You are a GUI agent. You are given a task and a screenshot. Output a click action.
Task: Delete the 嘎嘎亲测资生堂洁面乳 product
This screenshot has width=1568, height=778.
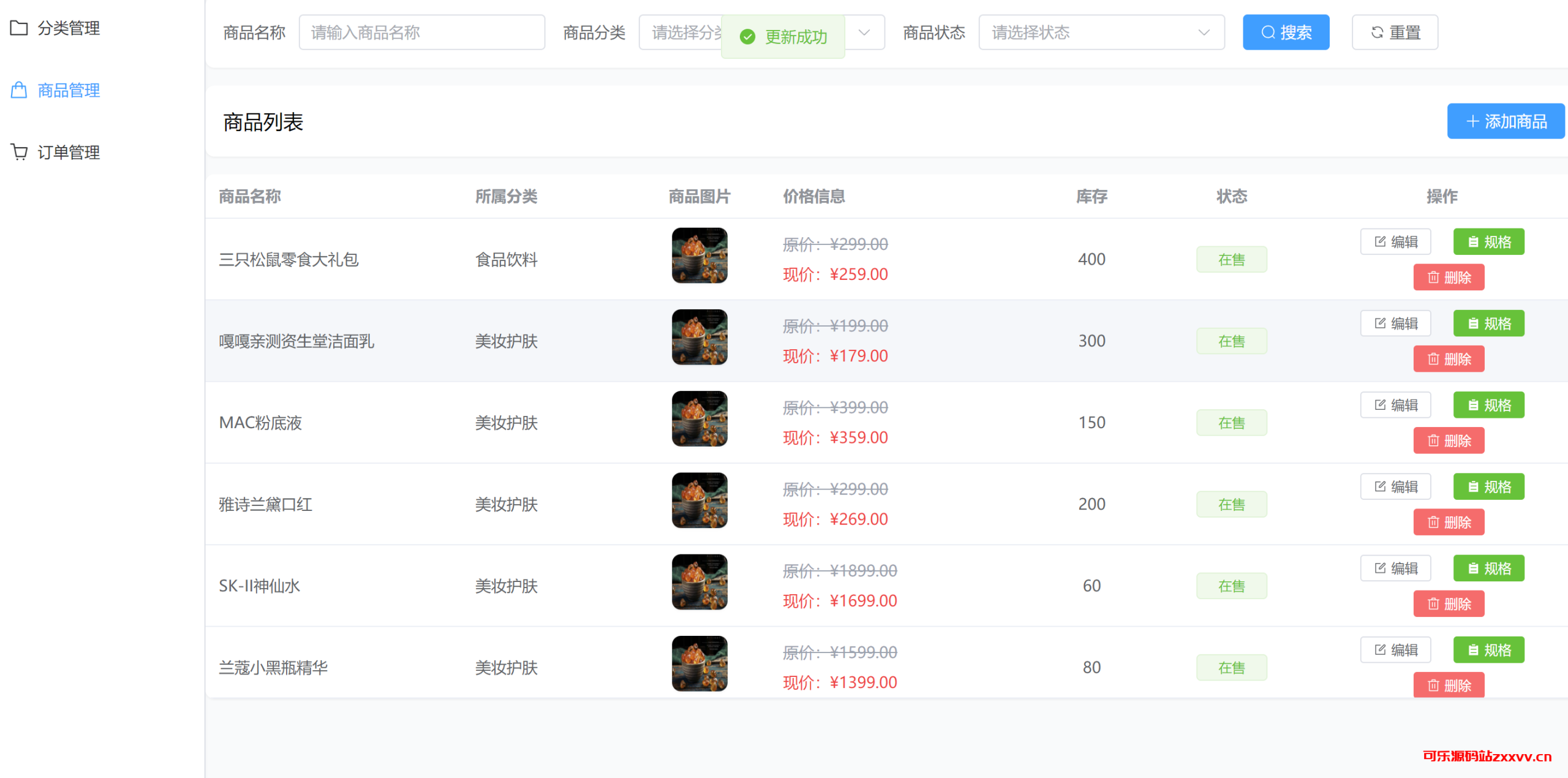click(1449, 359)
